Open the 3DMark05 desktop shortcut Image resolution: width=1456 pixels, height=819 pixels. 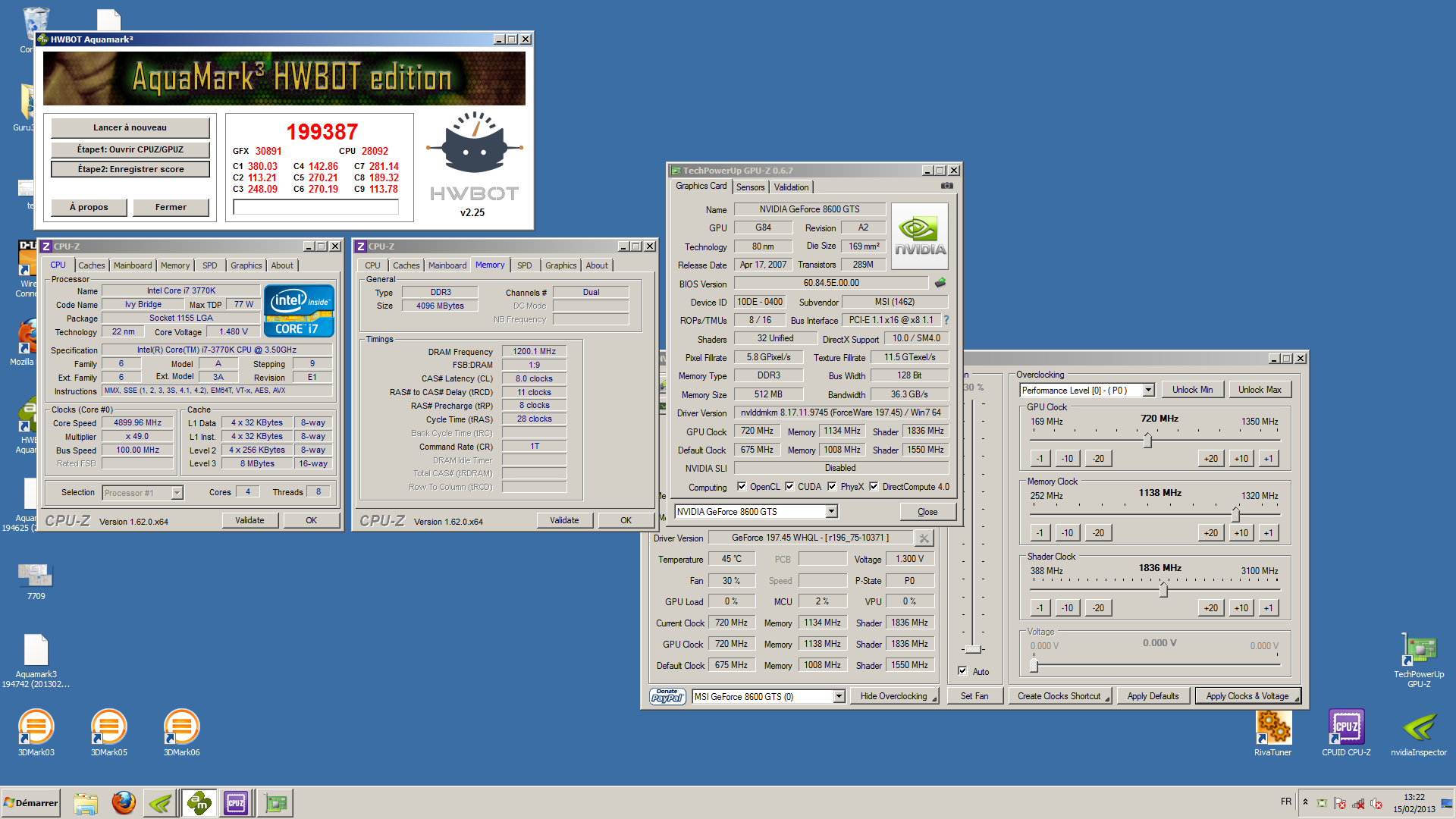pos(108,732)
